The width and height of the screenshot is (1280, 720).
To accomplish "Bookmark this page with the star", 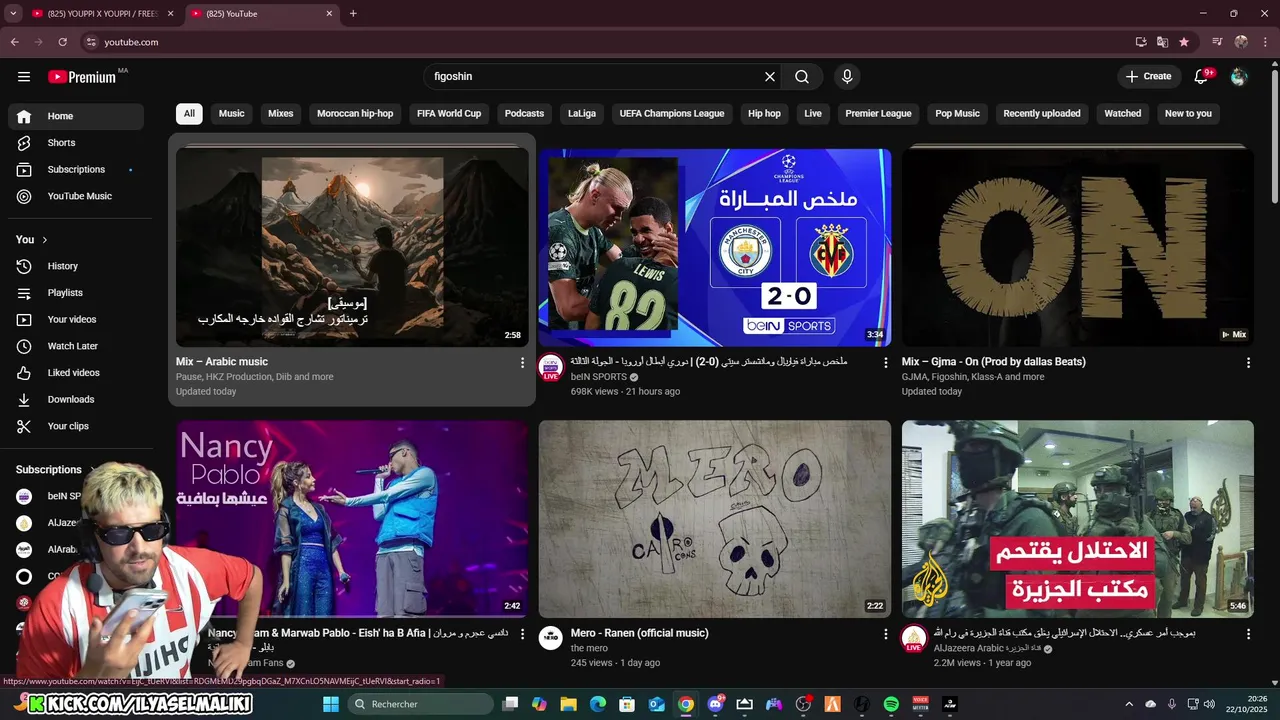I will point(1184,42).
